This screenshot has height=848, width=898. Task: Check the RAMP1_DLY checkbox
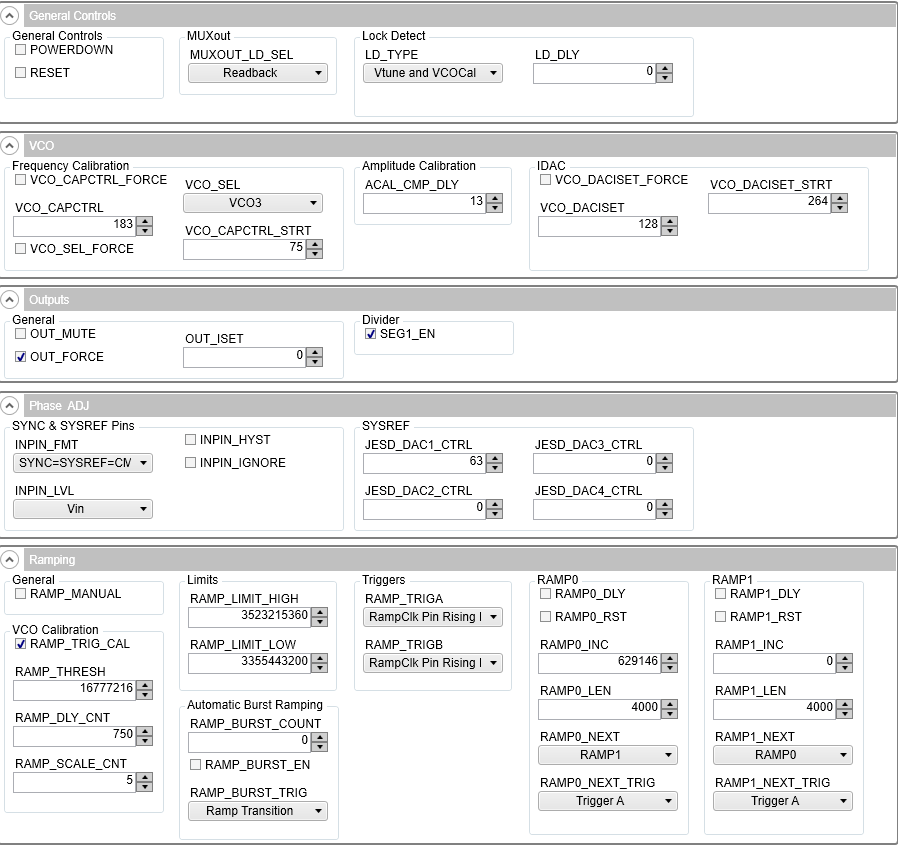pyautogui.click(x=720, y=594)
